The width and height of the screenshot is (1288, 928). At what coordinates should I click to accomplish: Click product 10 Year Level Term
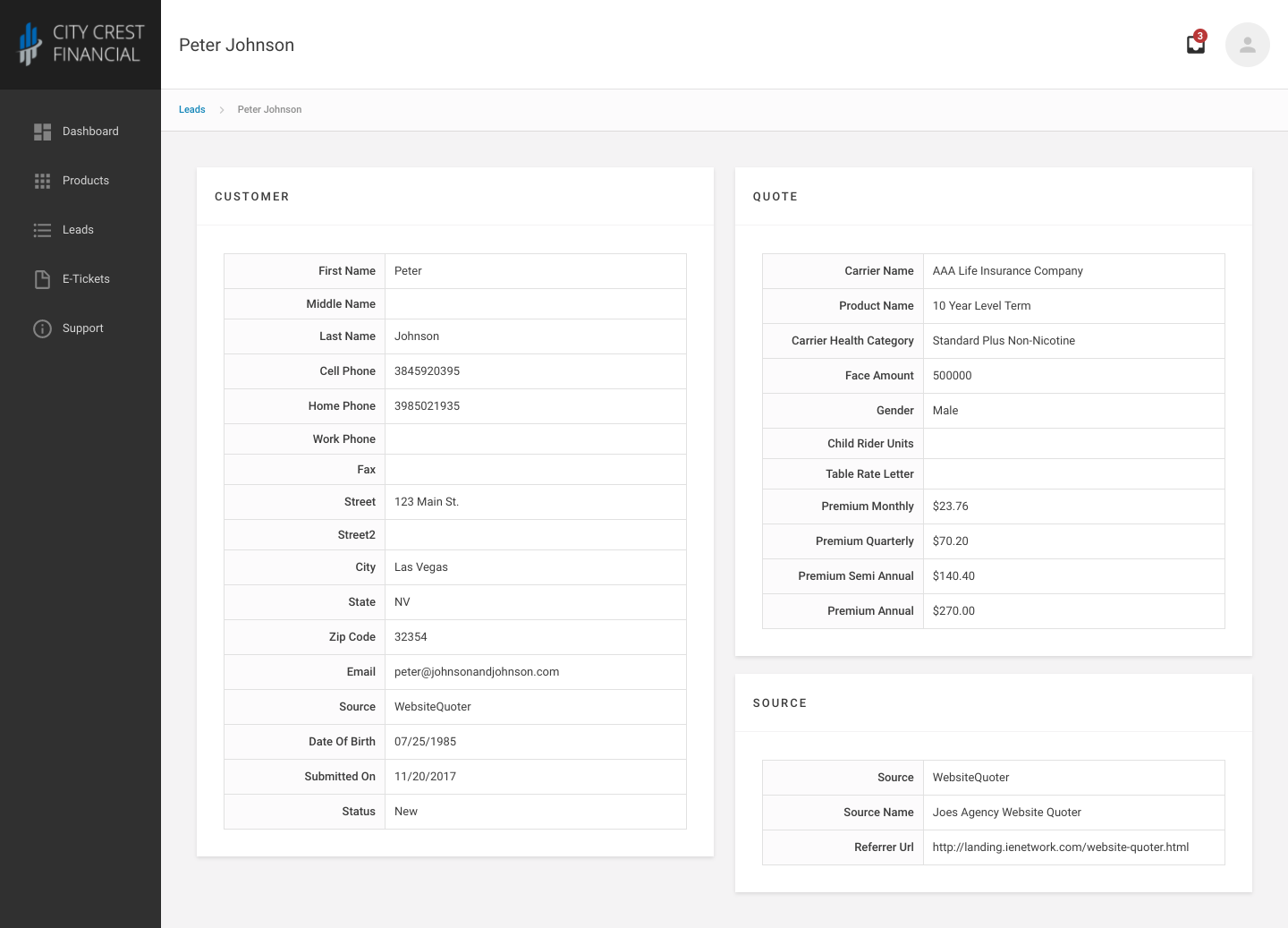[982, 306]
